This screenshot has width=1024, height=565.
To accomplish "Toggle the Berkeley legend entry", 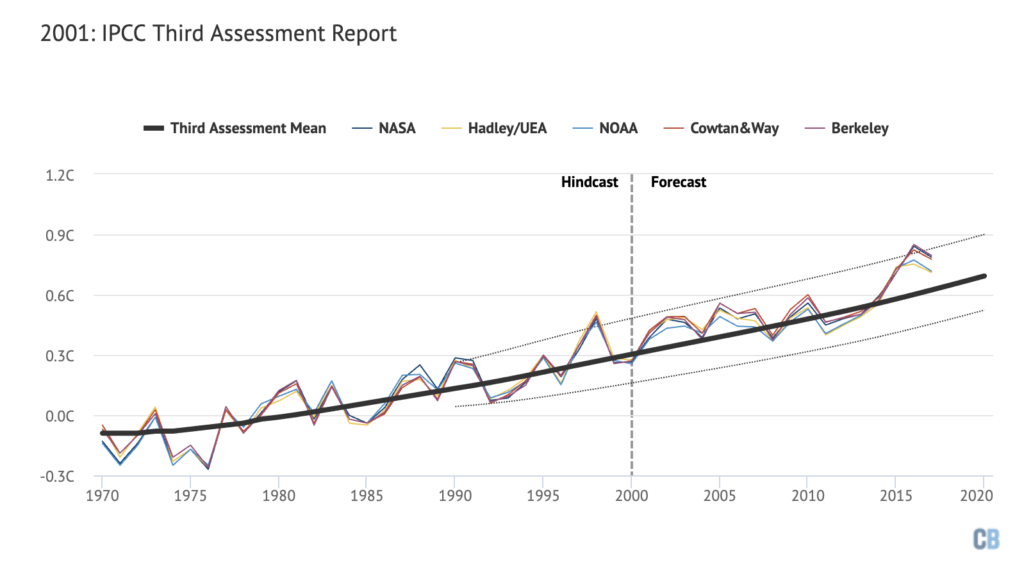I will click(847, 128).
